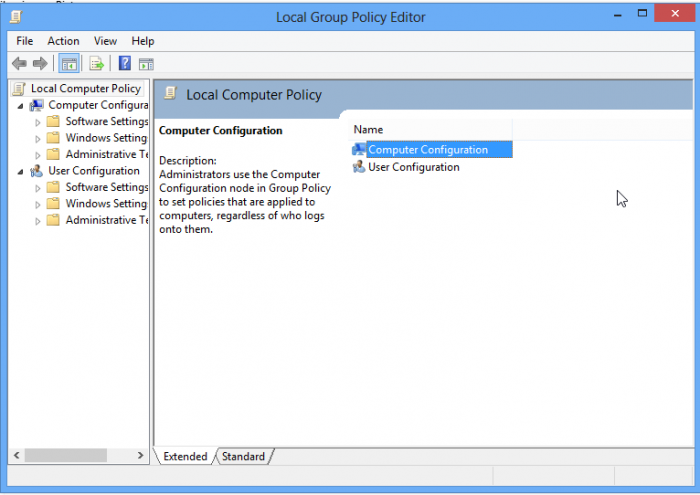Click tree pane scrollbar left arrow
Image resolution: width=700 pixels, height=495 pixels.
[x=17, y=455]
